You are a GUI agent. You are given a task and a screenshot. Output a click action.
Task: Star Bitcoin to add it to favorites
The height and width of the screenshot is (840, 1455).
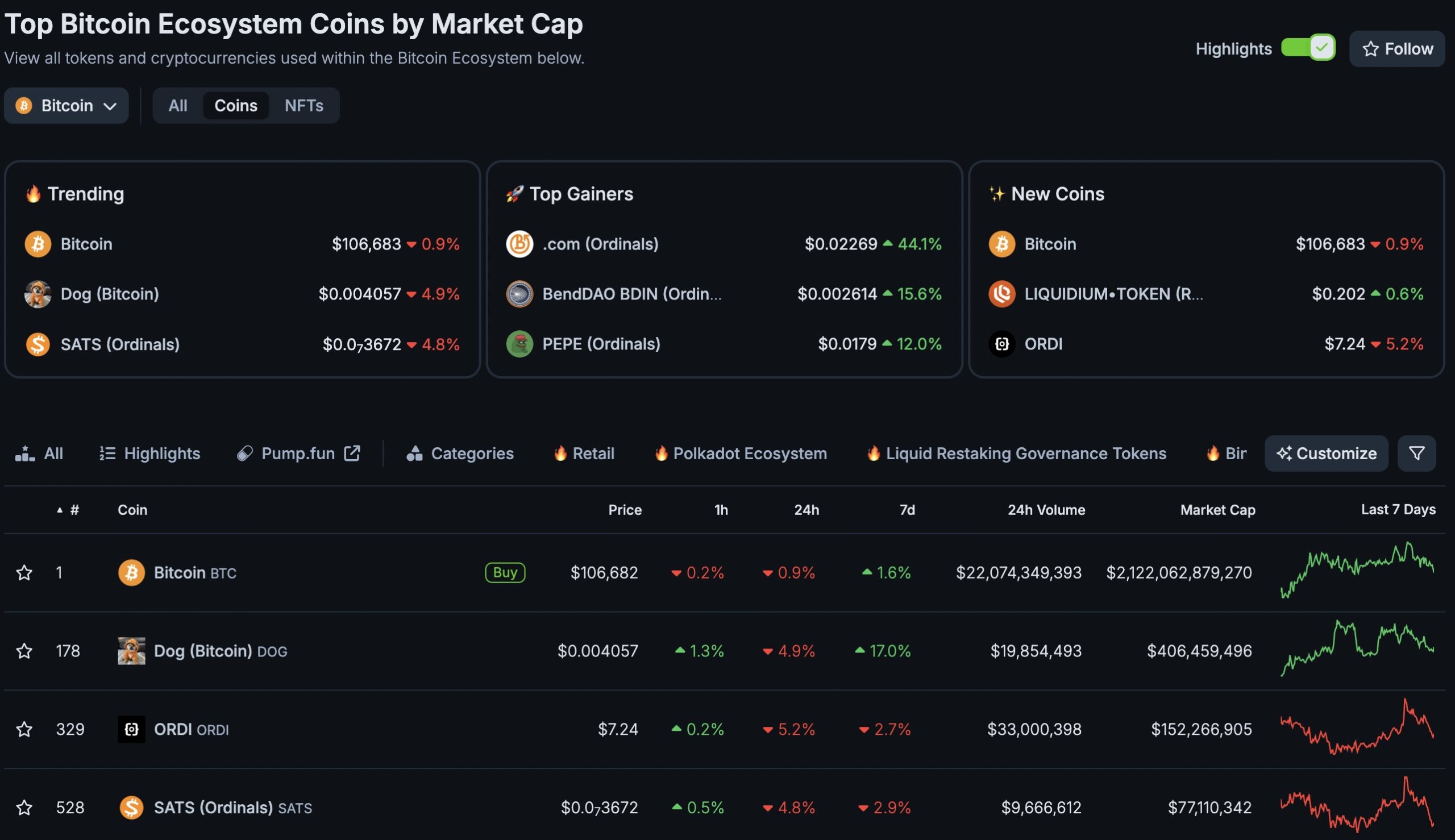[24, 572]
